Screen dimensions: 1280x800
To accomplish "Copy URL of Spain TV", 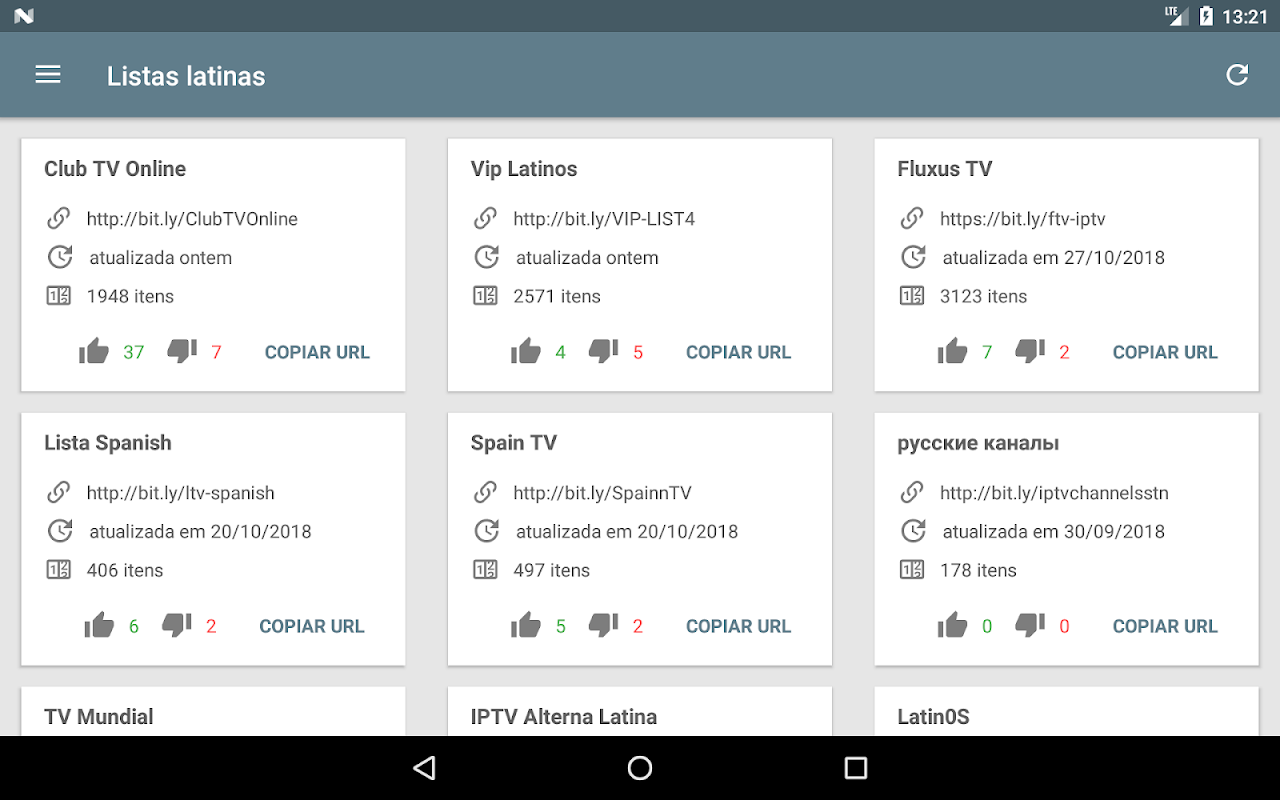I will [x=738, y=626].
